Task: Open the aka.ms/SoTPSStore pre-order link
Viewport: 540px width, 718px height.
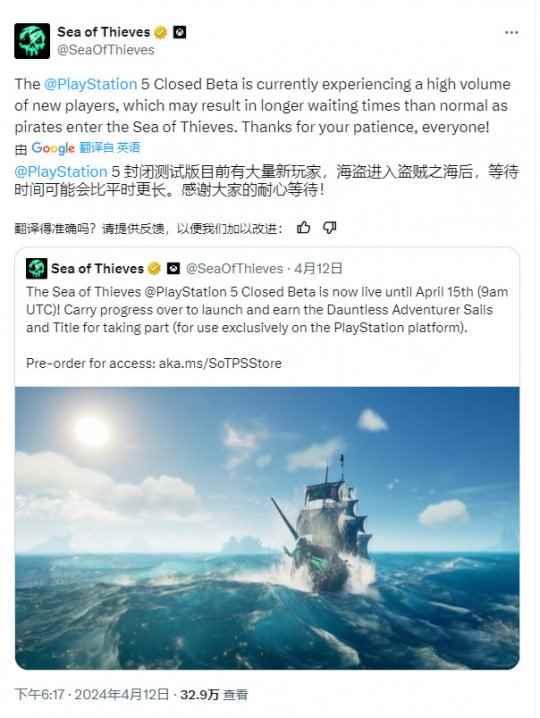Action: (220, 363)
